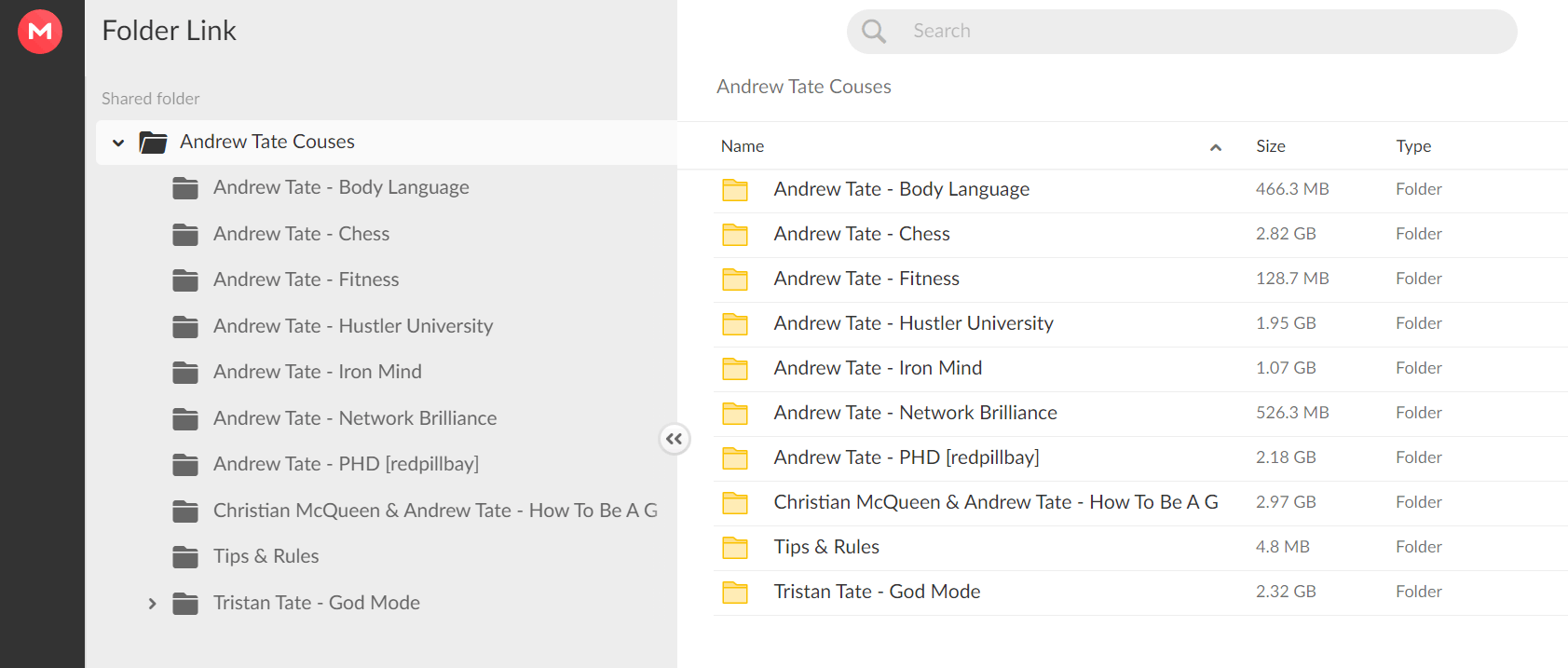The image size is (1568, 668).
Task: Click the Folder Link heading
Action: tap(169, 31)
